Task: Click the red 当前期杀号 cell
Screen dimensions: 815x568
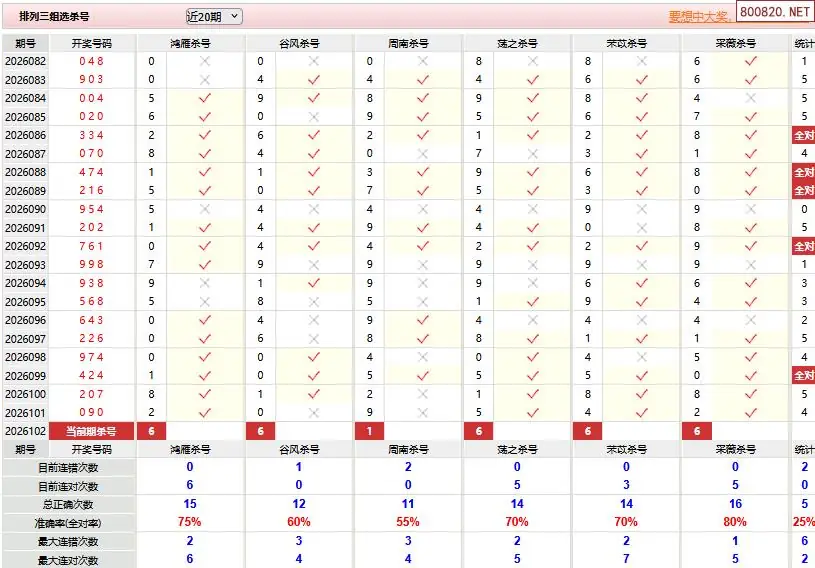Action: tap(91, 431)
